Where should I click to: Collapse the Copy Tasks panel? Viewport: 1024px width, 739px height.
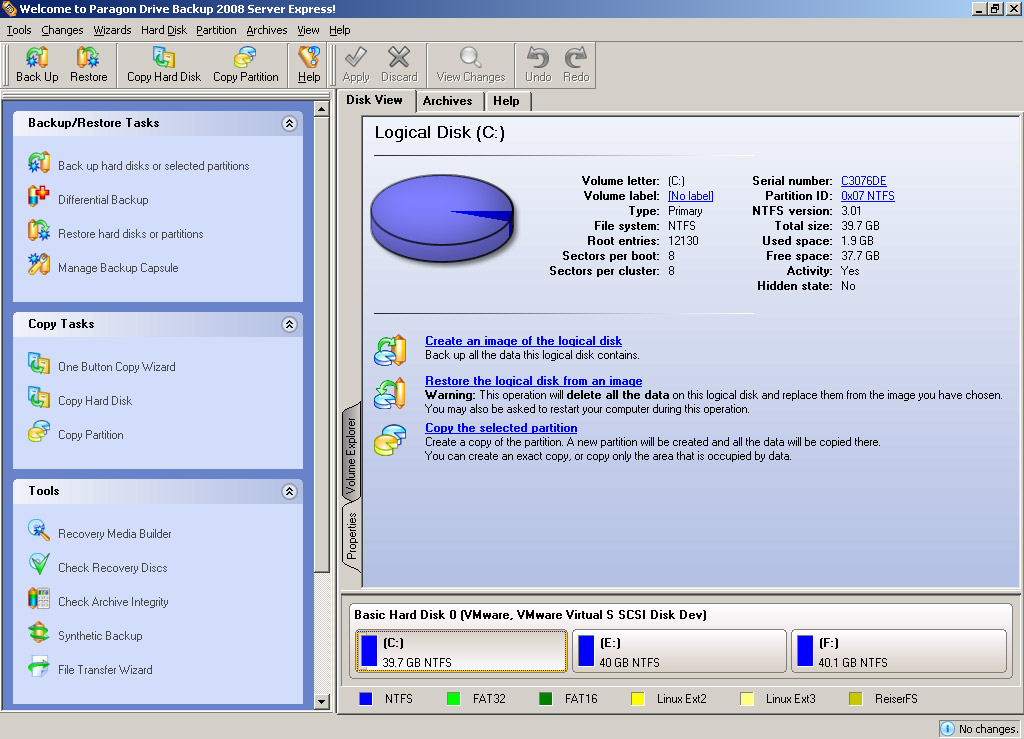click(289, 324)
